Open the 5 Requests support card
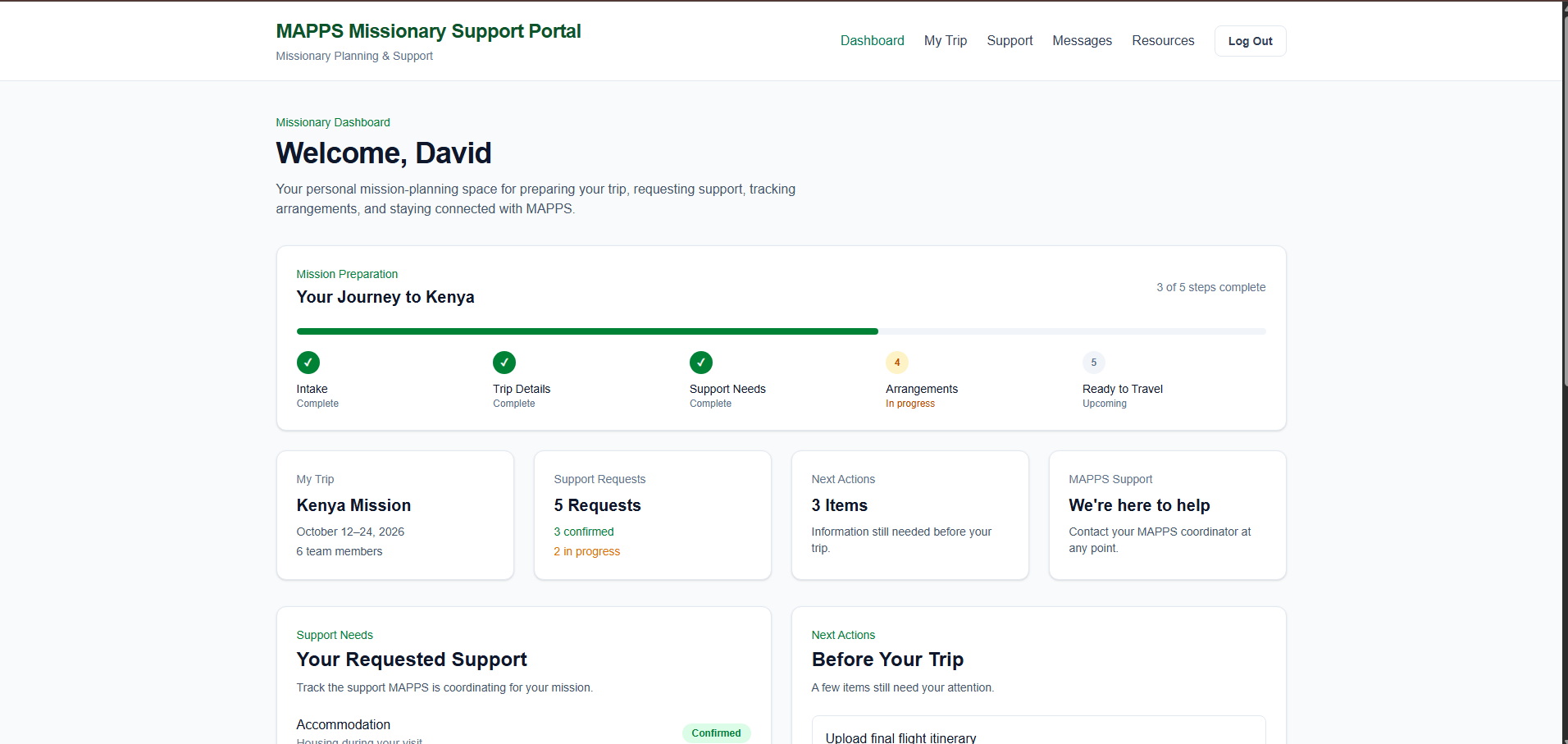 pyautogui.click(x=653, y=515)
